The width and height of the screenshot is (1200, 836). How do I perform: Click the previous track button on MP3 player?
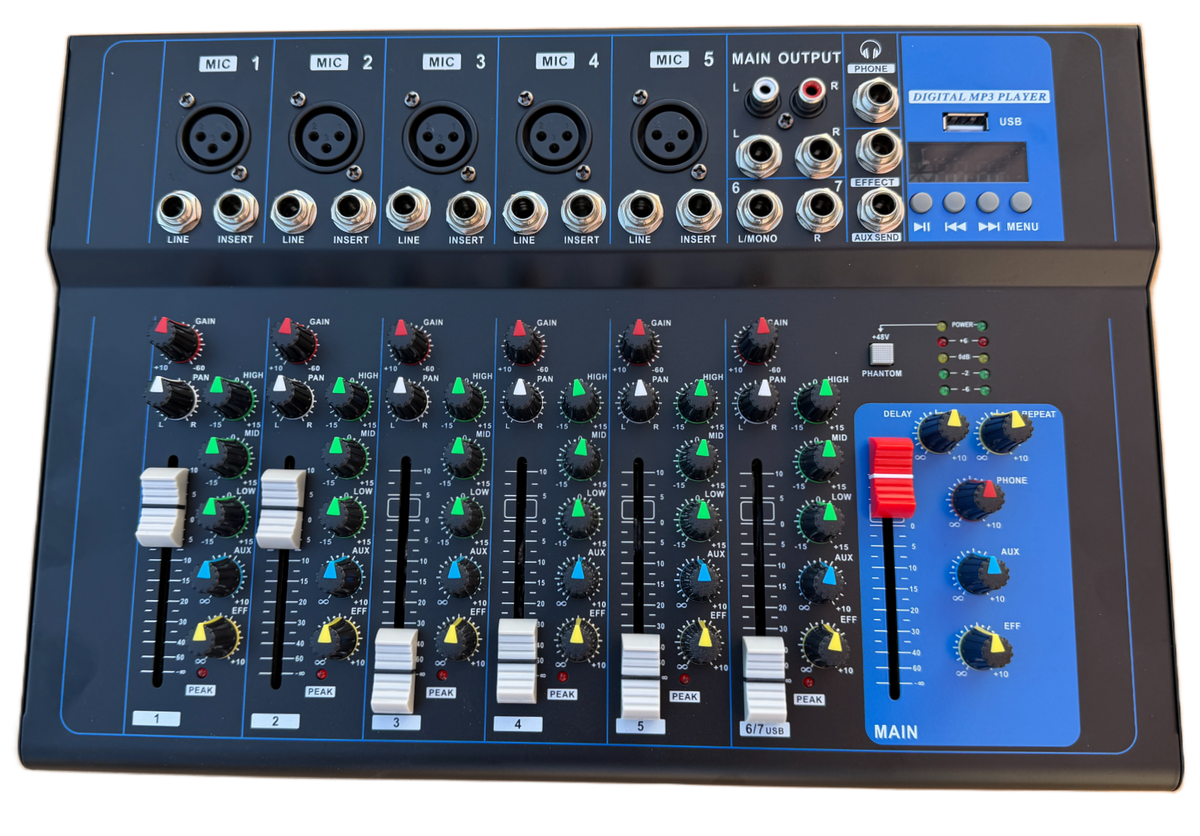click(x=954, y=202)
